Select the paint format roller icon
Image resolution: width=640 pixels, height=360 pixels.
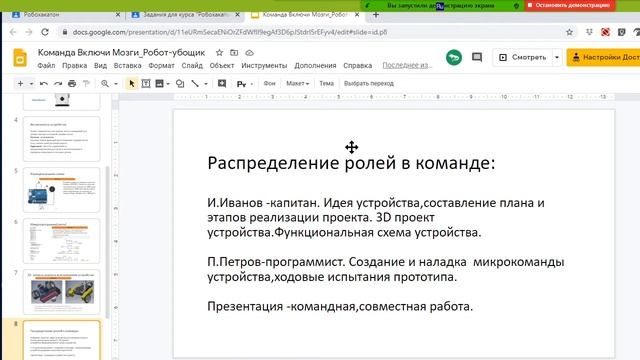click(86, 84)
